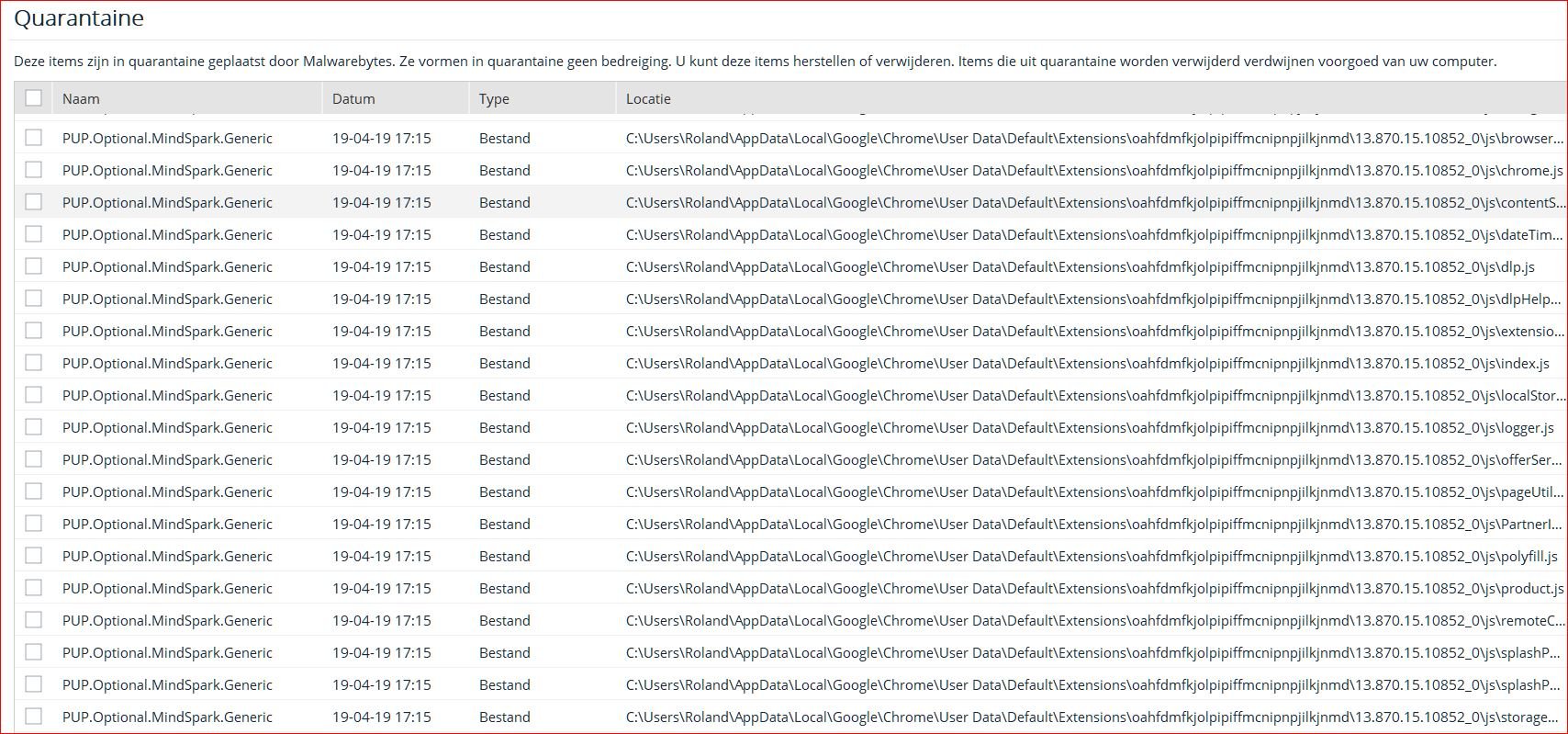This screenshot has width=1568, height=734.
Task: Tick the localStor... row checkbox
Action: [34, 394]
